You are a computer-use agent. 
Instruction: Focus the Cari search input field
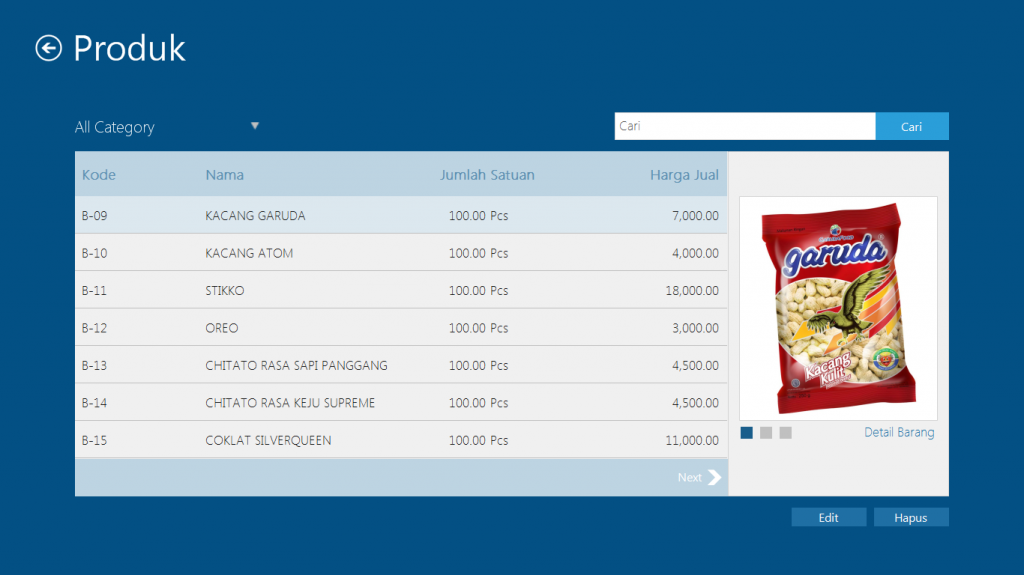(x=744, y=126)
